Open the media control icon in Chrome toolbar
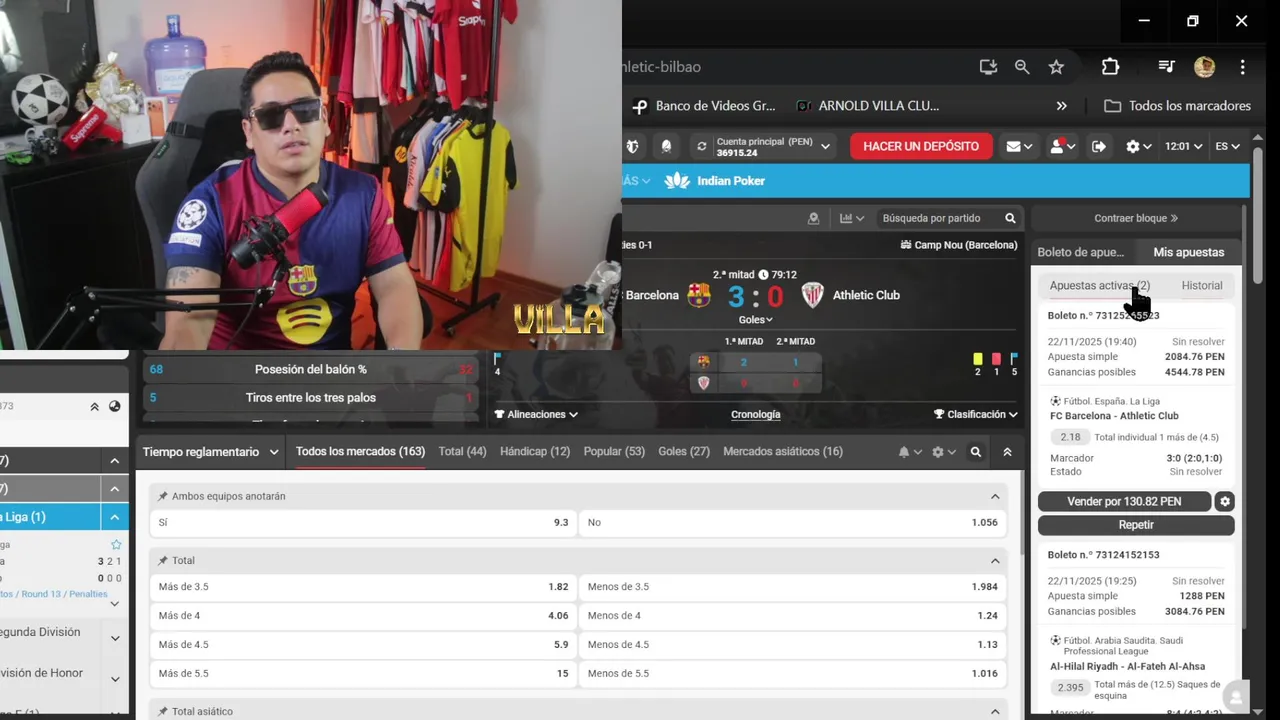 [x=1166, y=67]
